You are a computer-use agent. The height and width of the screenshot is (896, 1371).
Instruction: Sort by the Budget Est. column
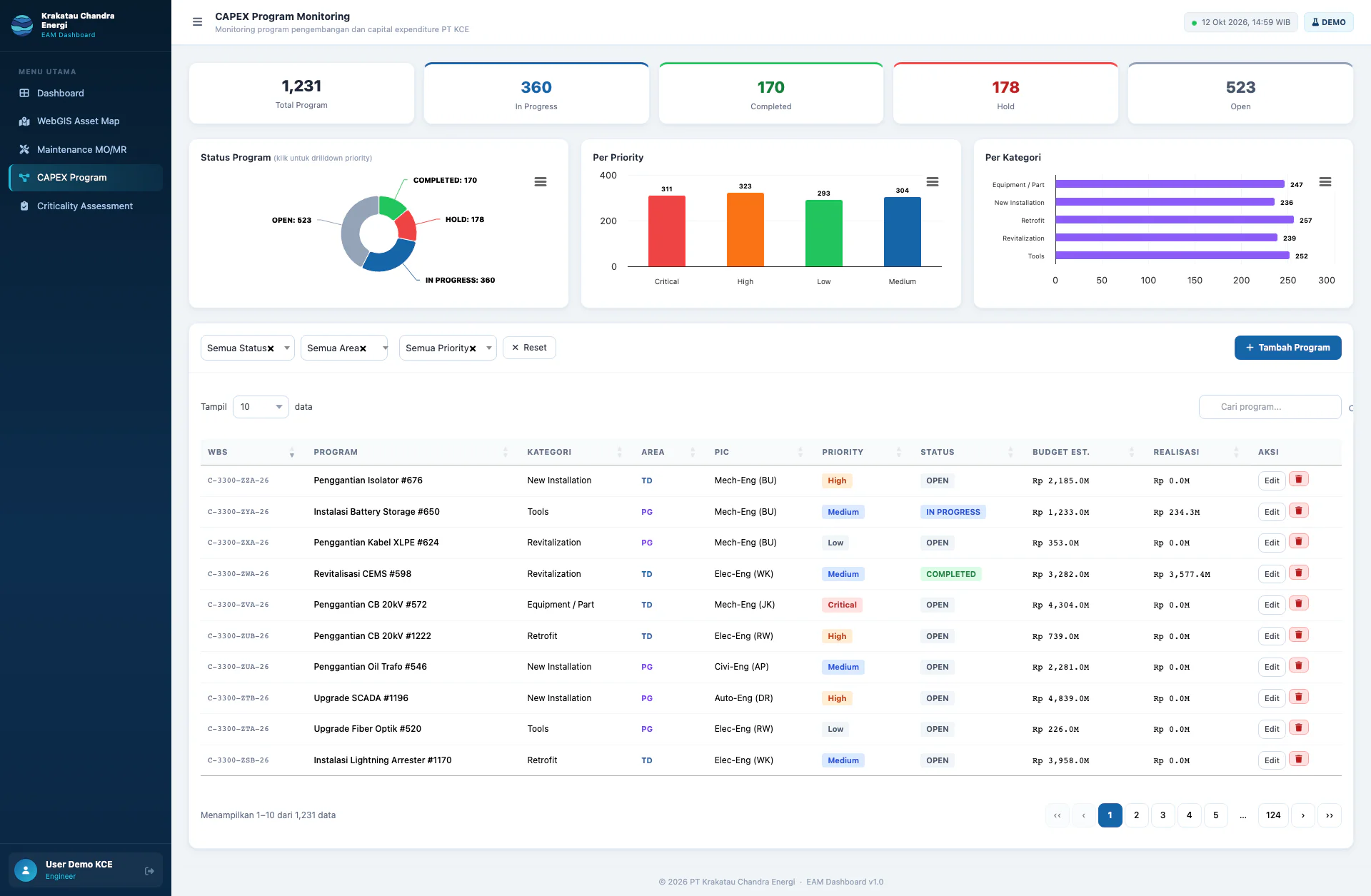(1083, 452)
